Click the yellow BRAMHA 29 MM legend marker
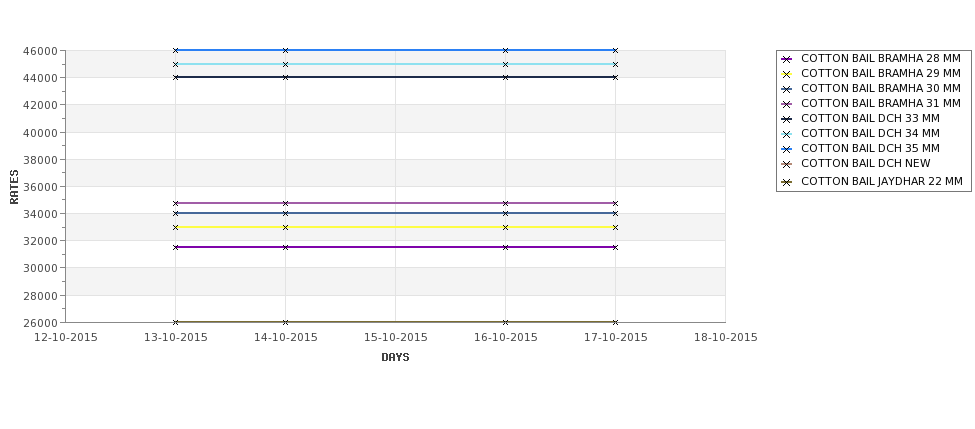Image resolution: width=975 pixels, height=429 pixels. pyautogui.click(x=786, y=74)
